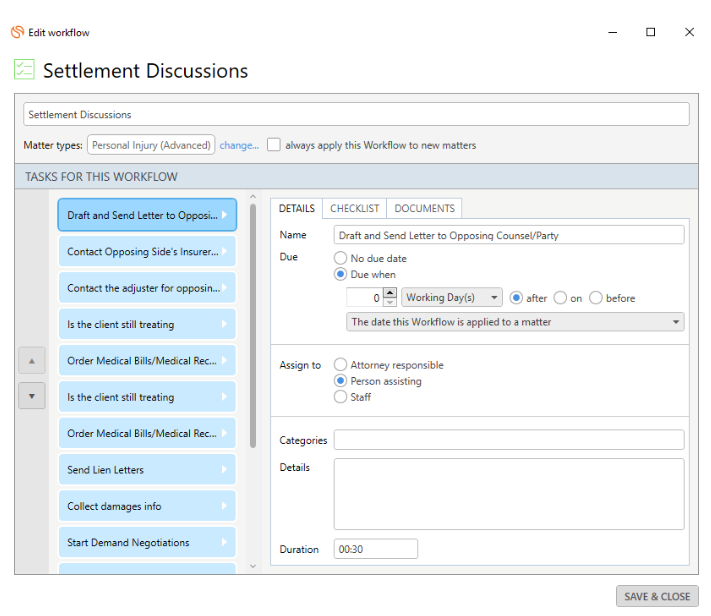The width and height of the screenshot is (711, 616).
Task: Click the move task up arrow button
Action: click(x=32, y=361)
